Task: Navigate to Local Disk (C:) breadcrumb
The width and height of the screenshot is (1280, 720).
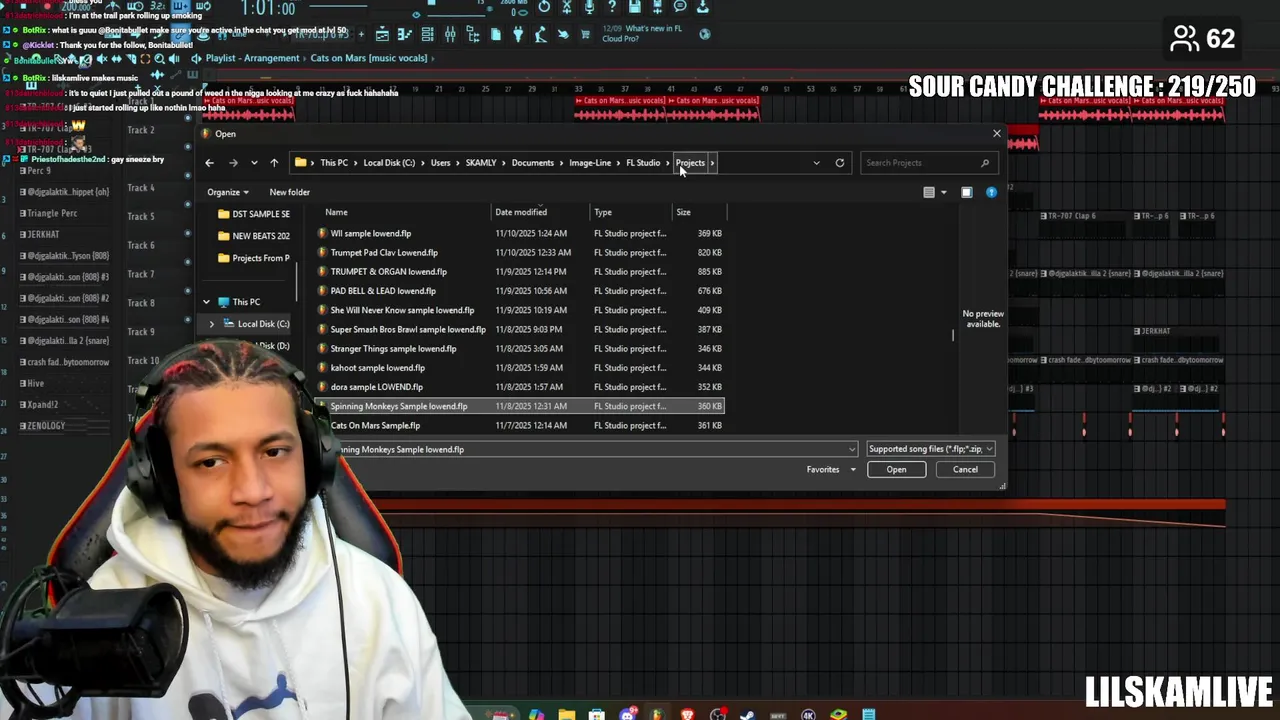Action: (389, 163)
